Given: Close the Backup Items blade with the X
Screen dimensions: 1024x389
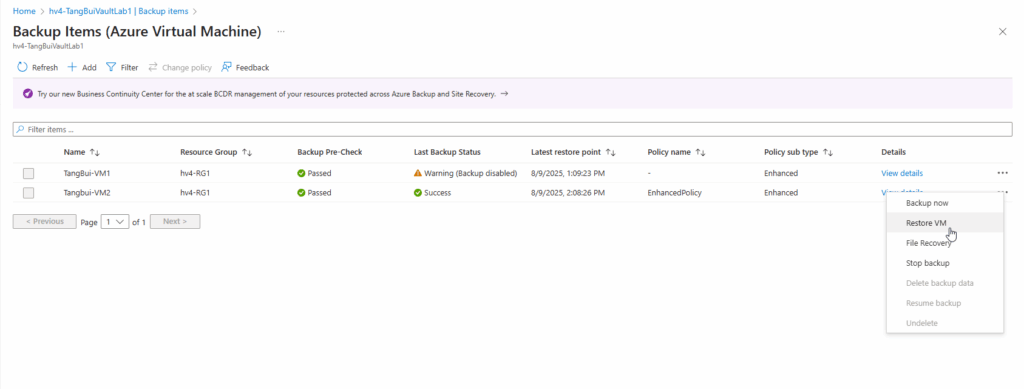Looking at the screenshot, I should (1002, 31).
